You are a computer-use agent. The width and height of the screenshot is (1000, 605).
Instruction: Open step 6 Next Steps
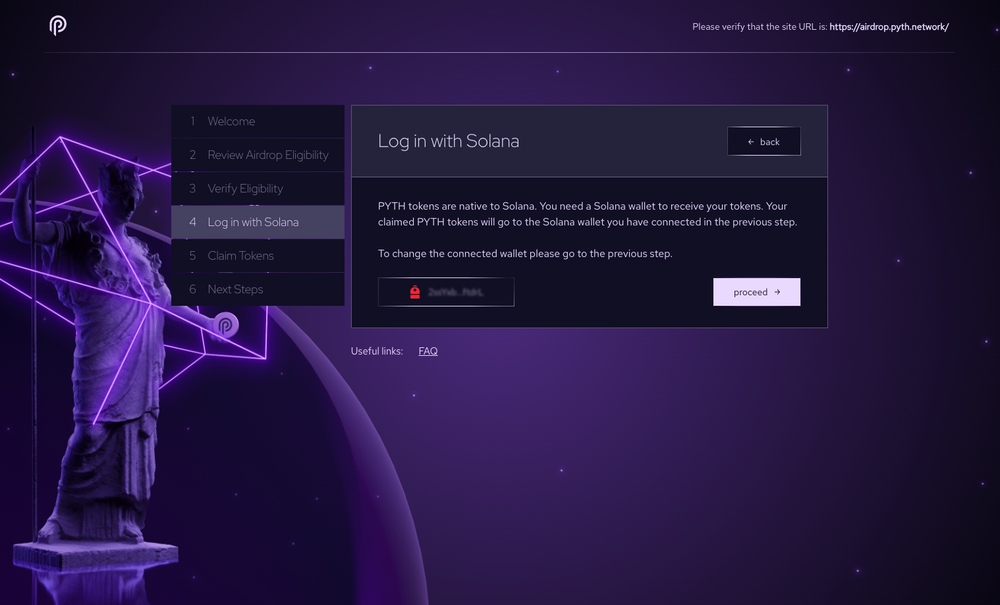click(x=258, y=289)
